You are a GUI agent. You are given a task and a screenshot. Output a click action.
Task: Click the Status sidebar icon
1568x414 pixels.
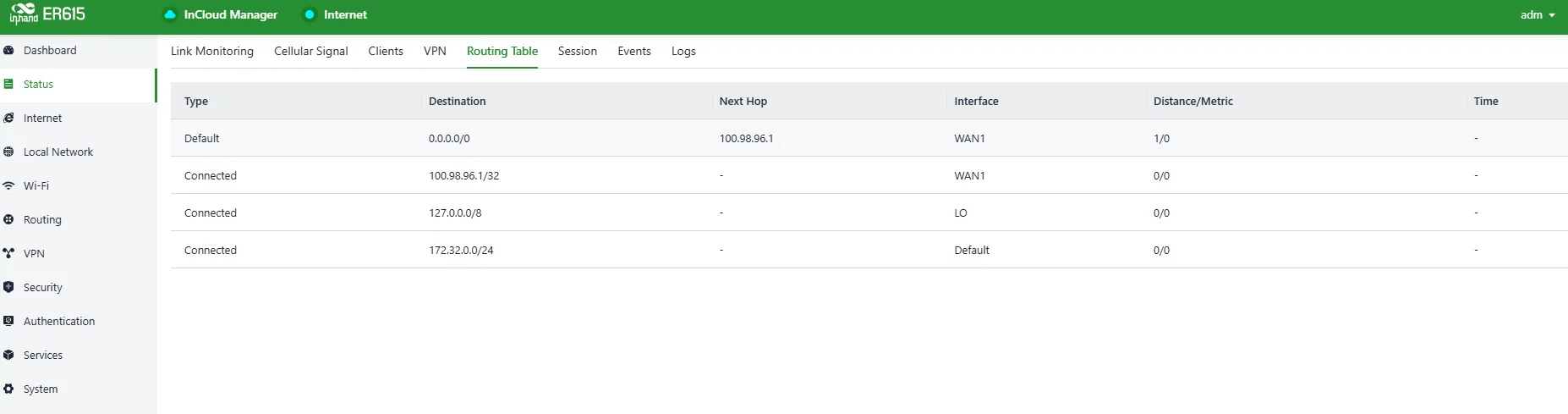8,84
